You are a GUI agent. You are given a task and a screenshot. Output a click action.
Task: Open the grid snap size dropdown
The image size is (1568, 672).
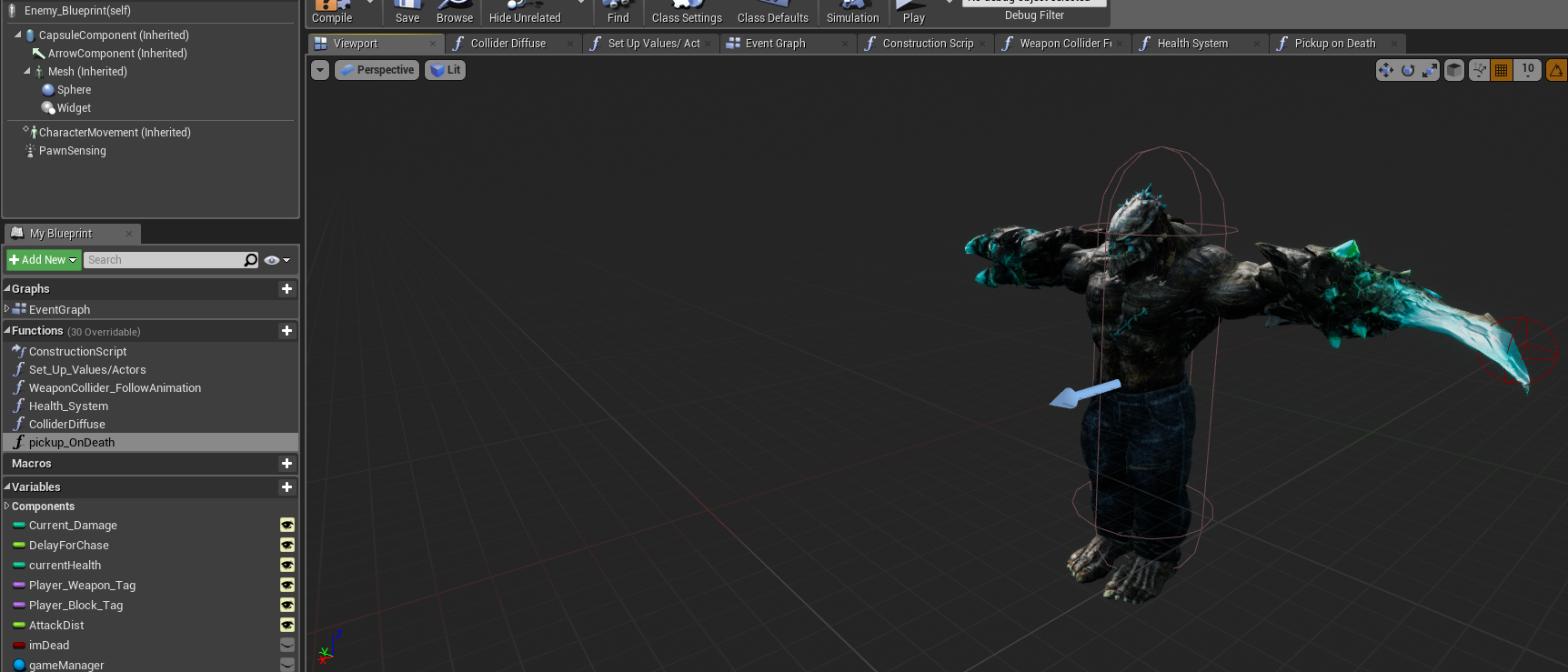click(1528, 69)
